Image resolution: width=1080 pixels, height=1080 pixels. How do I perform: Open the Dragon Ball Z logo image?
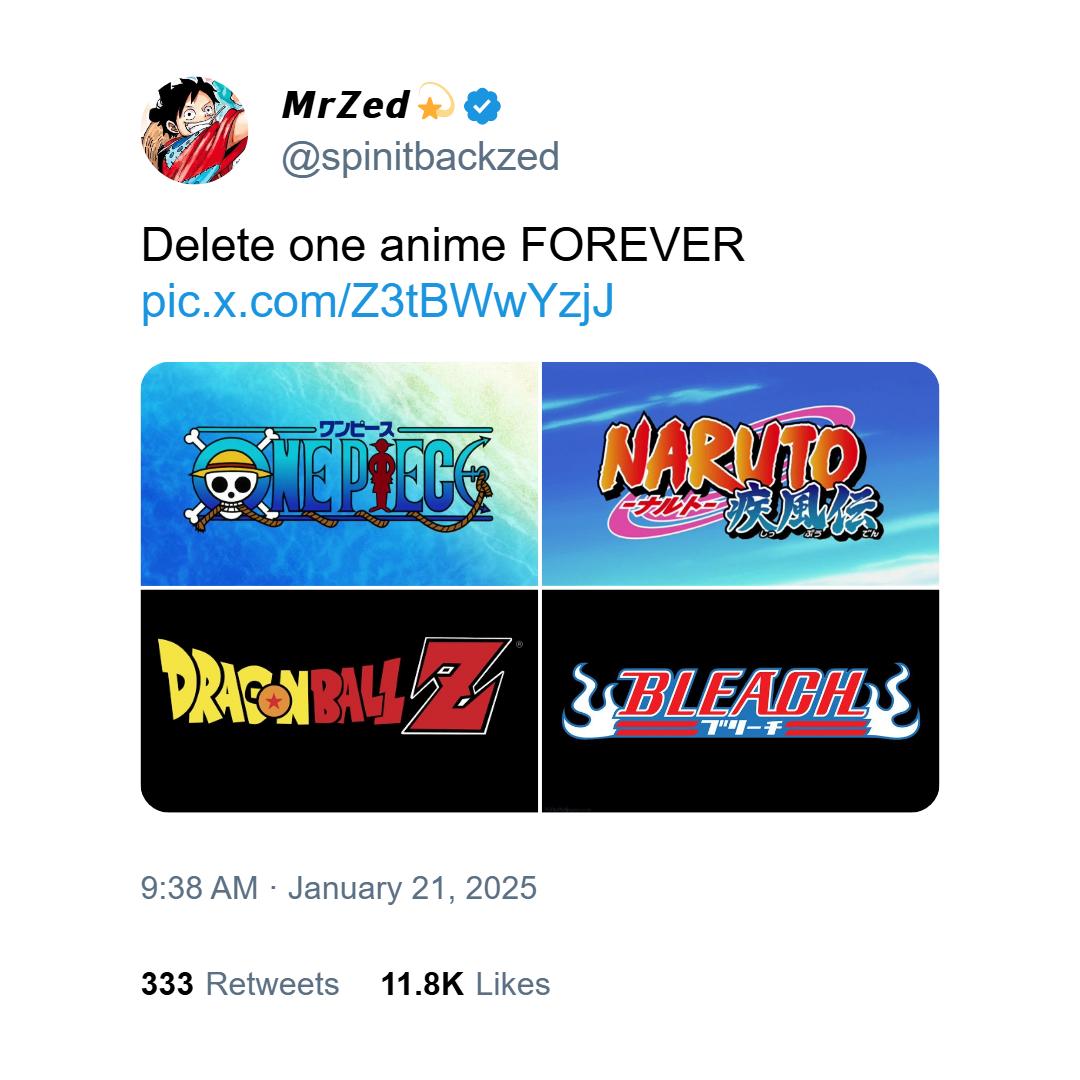339,700
